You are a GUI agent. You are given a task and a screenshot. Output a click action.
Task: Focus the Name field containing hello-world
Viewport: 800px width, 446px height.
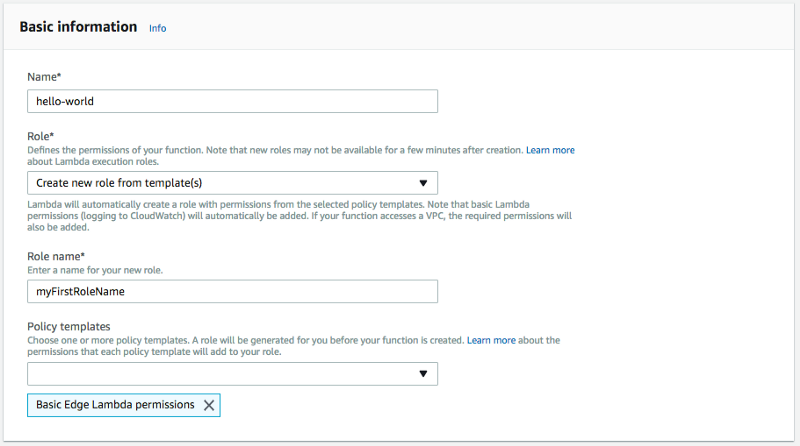click(232, 101)
